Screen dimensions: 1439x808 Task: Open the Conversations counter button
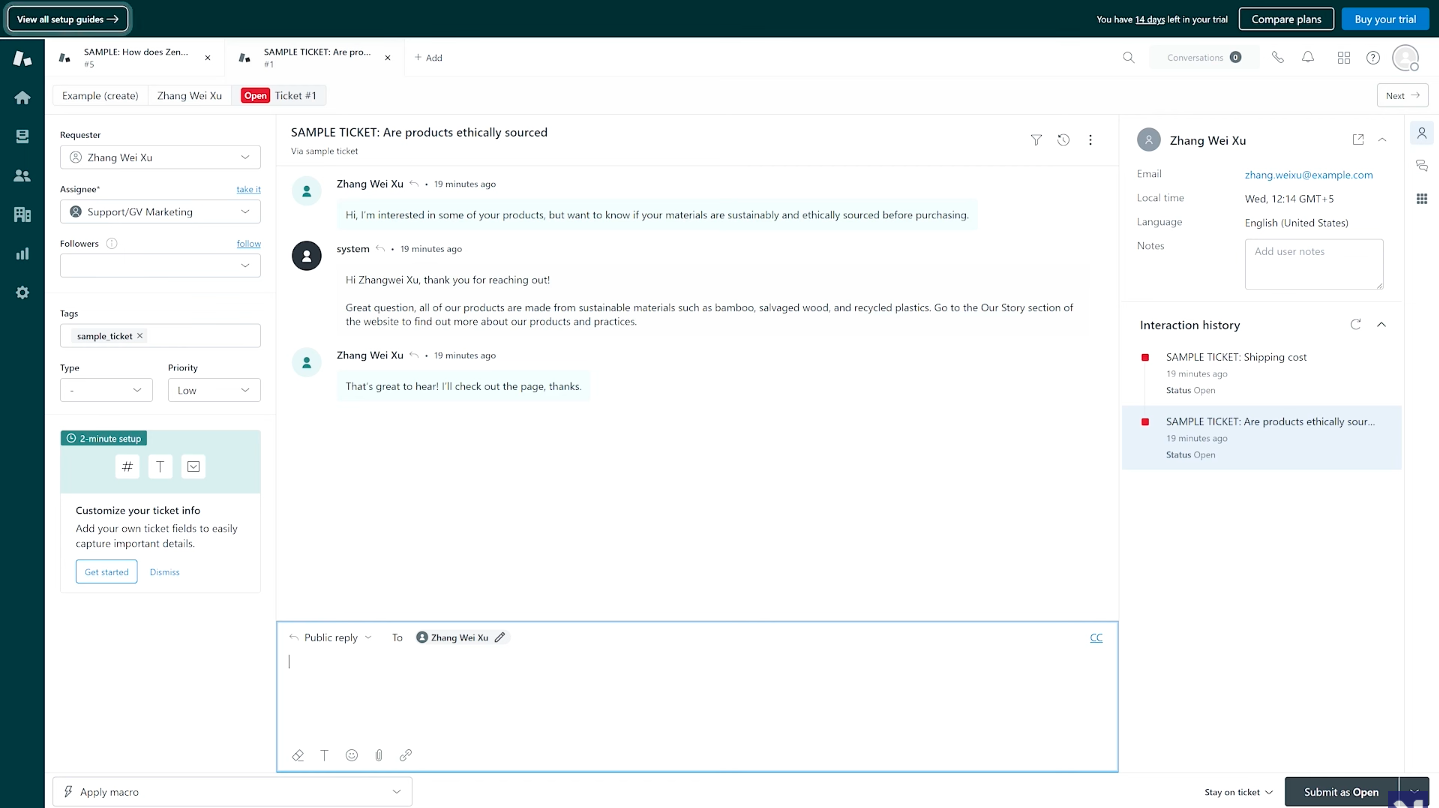coord(1204,58)
